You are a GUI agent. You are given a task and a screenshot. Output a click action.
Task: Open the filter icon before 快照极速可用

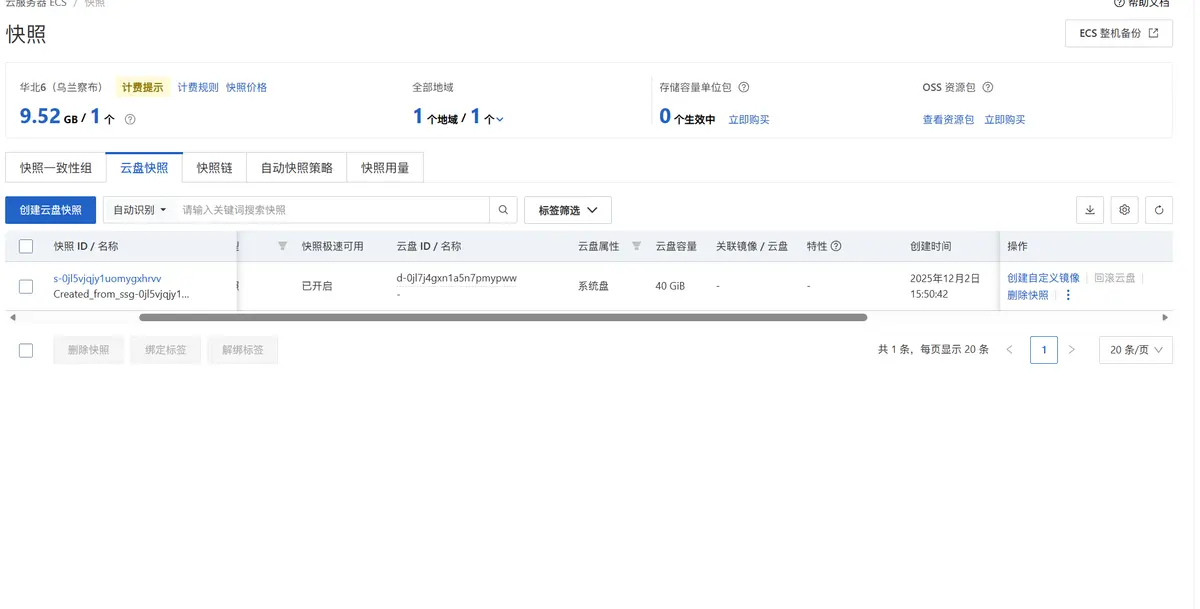(282, 246)
